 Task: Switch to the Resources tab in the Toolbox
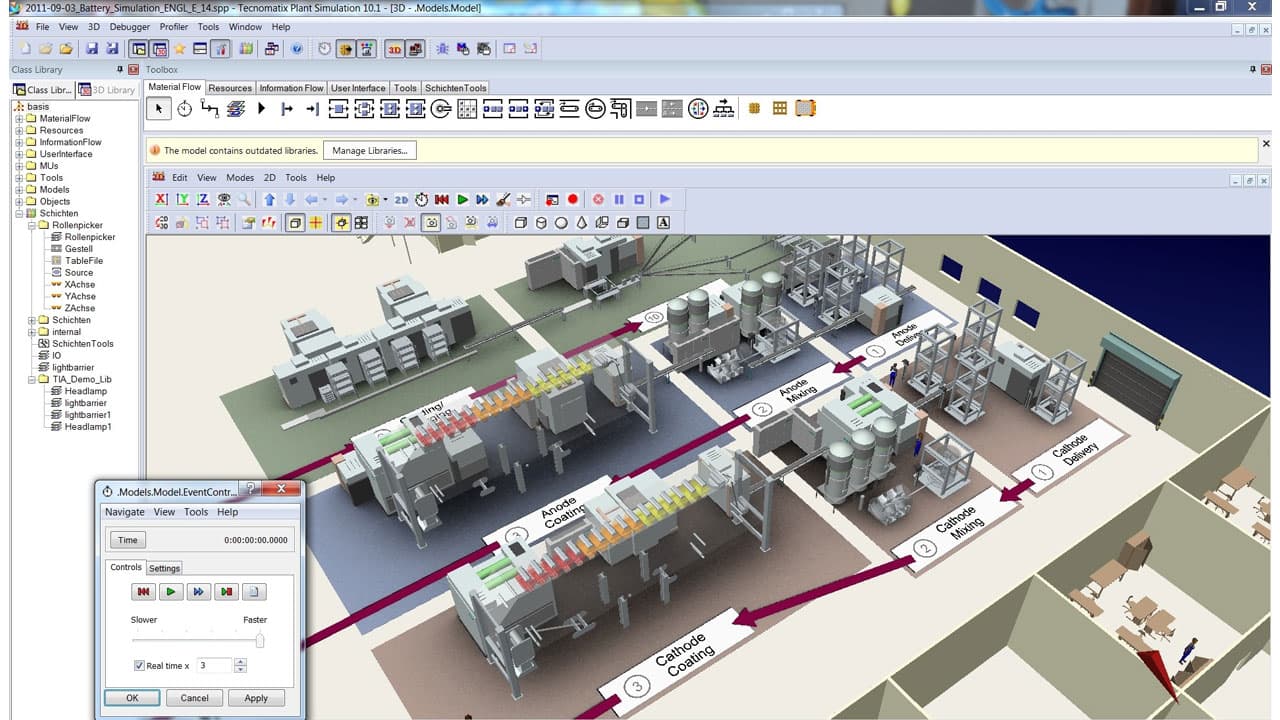pos(230,87)
